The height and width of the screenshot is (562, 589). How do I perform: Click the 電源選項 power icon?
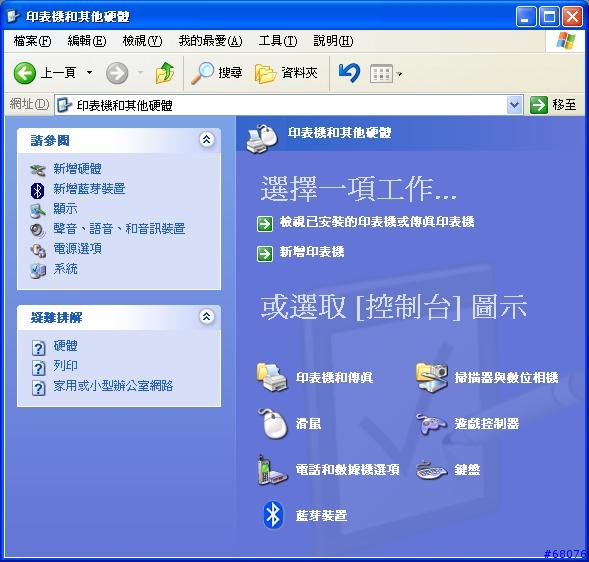pyautogui.click(x=38, y=250)
